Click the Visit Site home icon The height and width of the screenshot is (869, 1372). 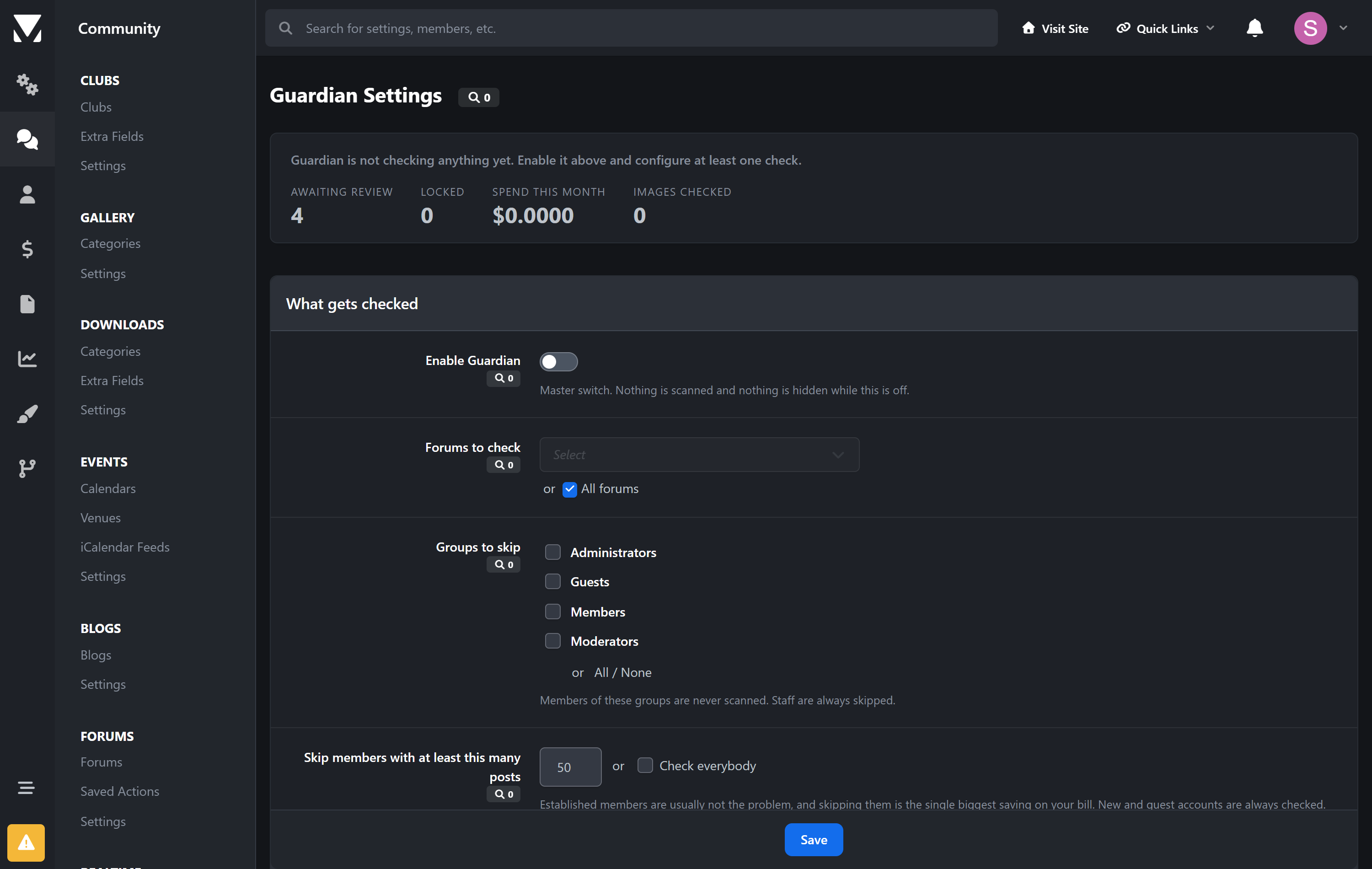click(1028, 28)
